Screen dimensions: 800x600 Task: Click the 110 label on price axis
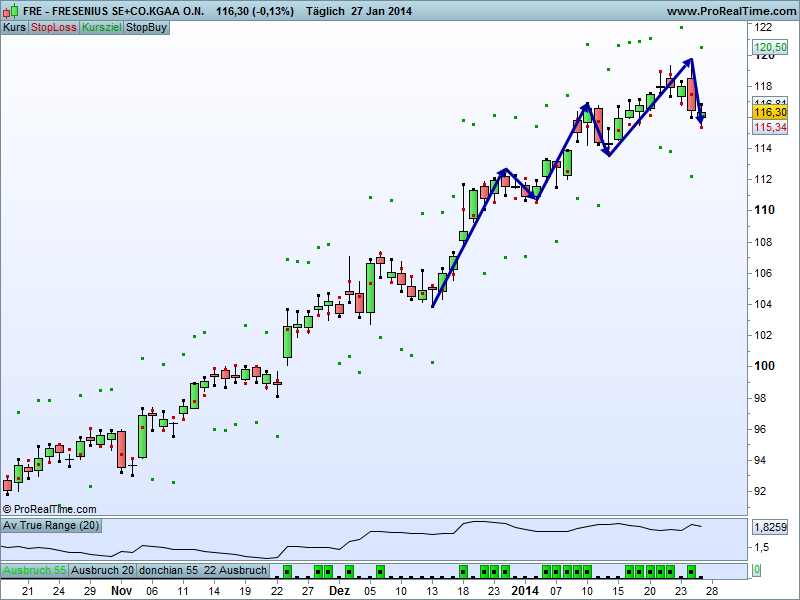coord(764,210)
